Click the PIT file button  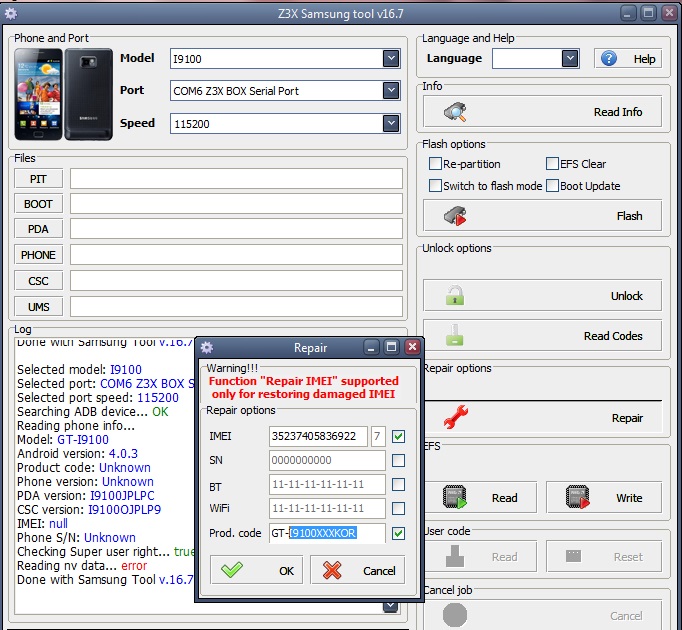[x=38, y=179]
